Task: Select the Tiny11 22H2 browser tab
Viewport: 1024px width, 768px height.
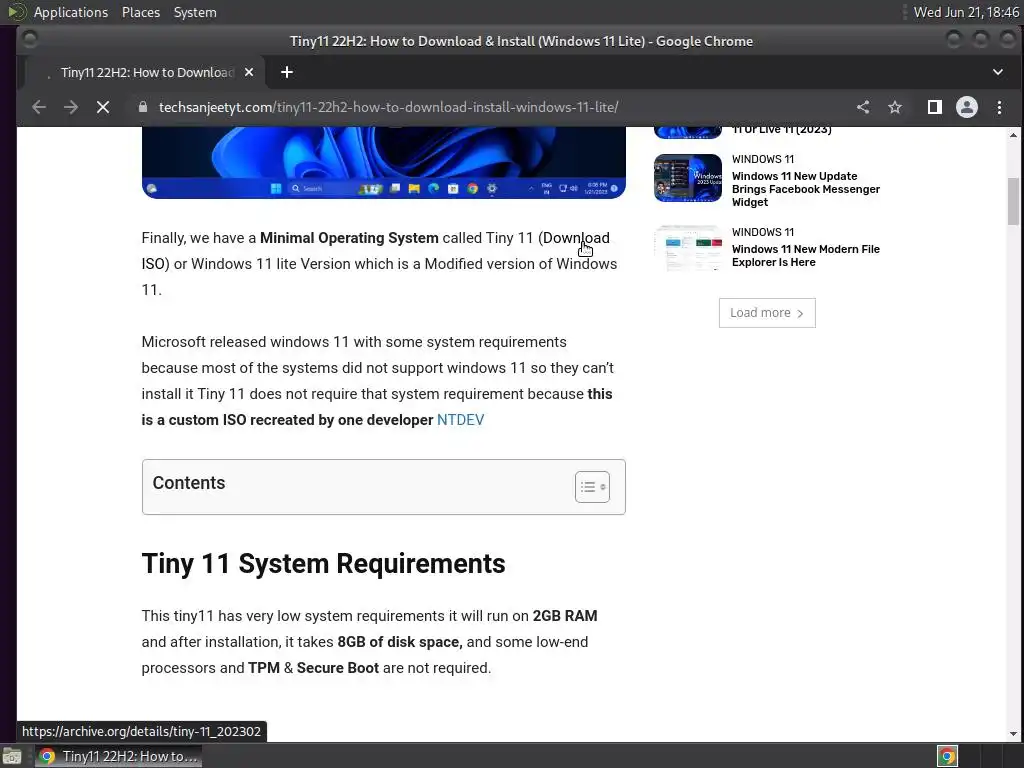Action: coord(145,72)
